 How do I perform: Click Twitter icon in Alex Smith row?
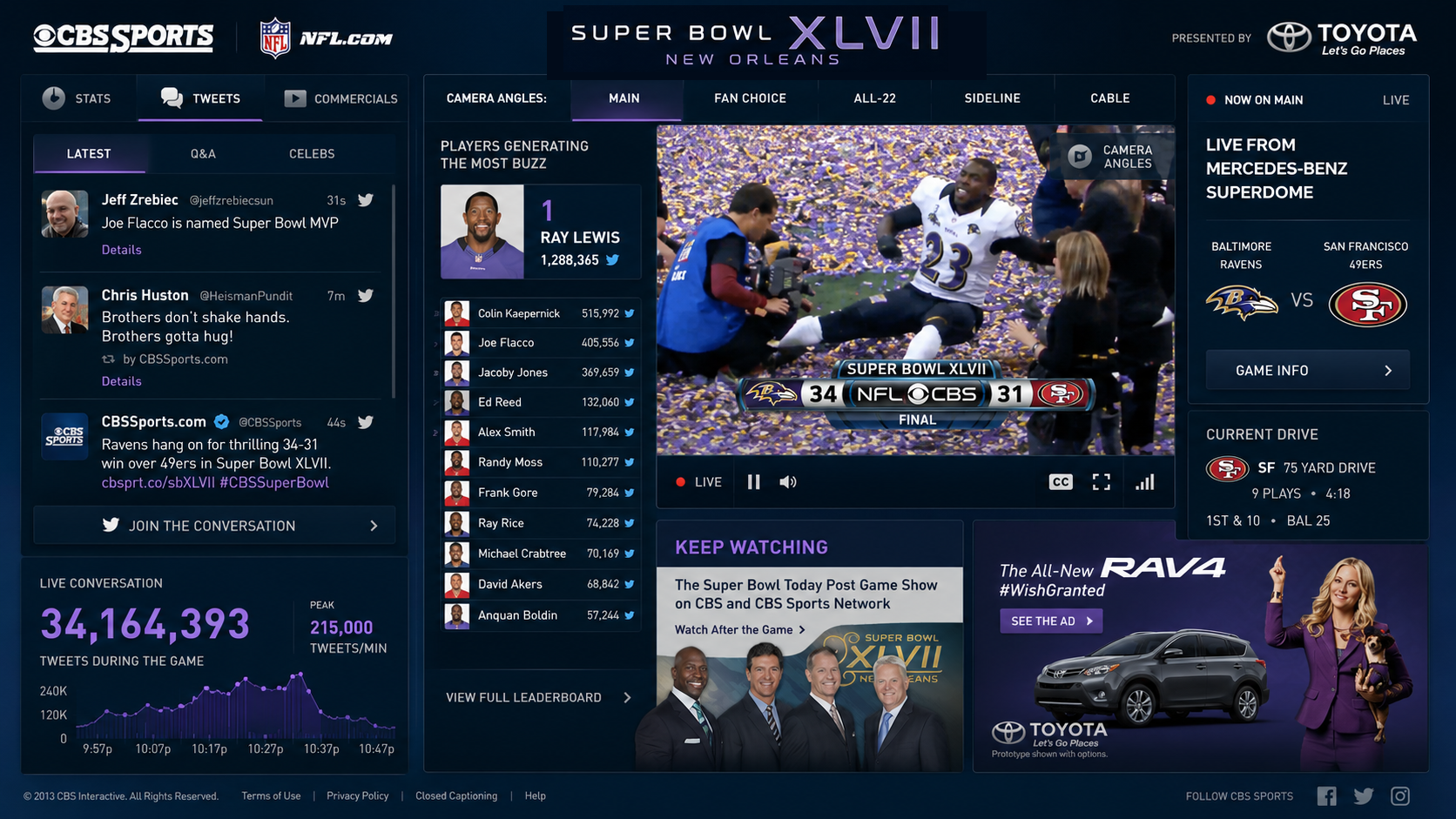click(629, 432)
